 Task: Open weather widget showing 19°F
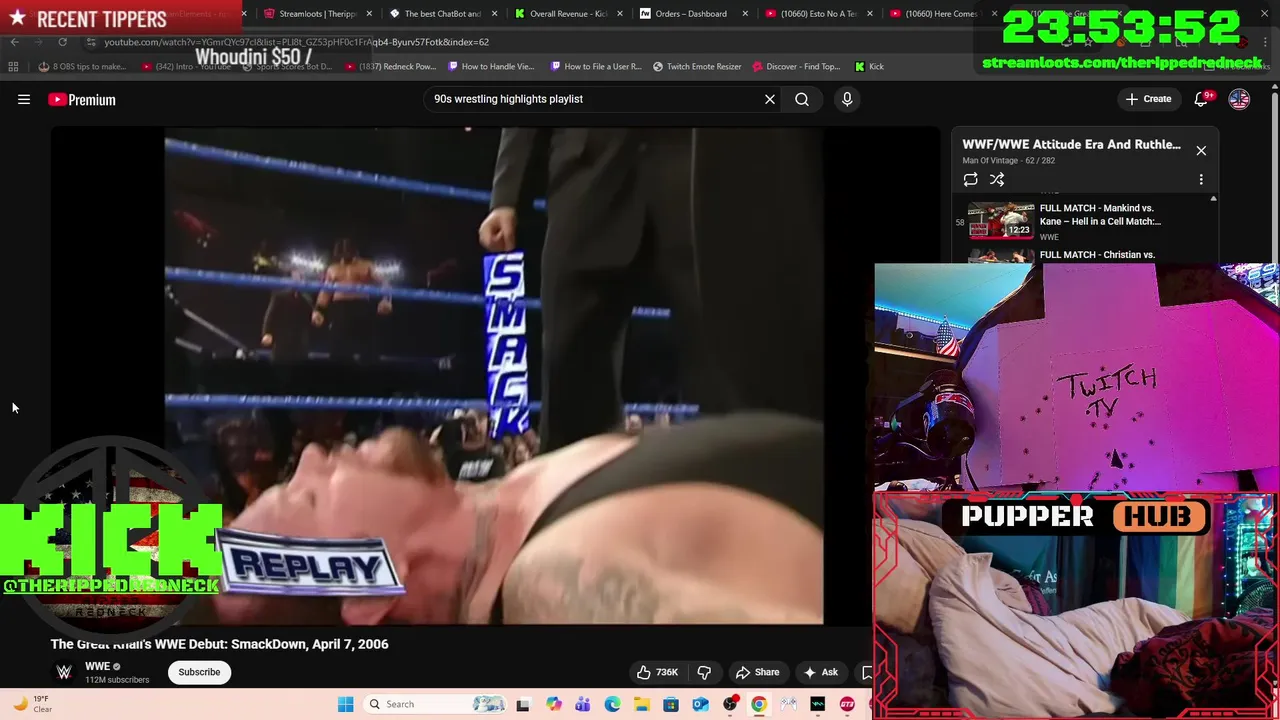pyautogui.click(x=32, y=704)
